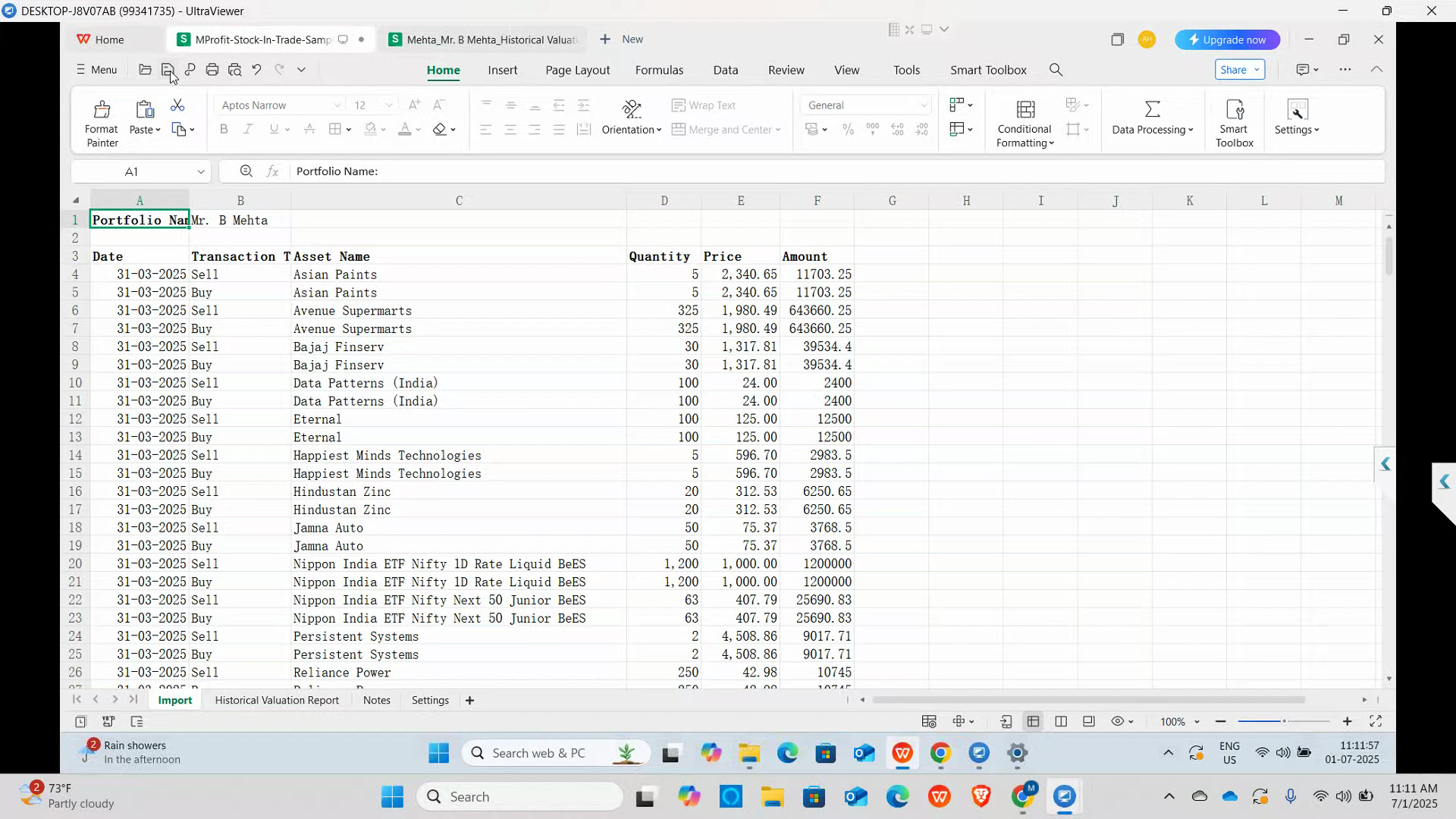Image resolution: width=1456 pixels, height=819 pixels.
Task: Click the Save icon in quick toolbar
Action: coord(168,70)
